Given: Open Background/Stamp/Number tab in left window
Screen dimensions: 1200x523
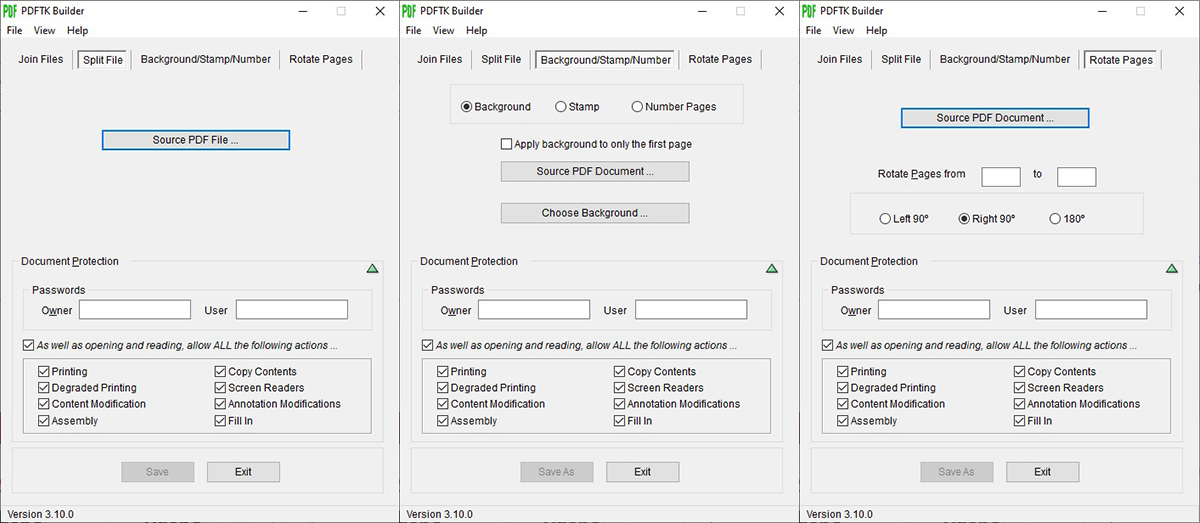Looking at the screenshot, I should pyautogui.click(x=206, y=59).
